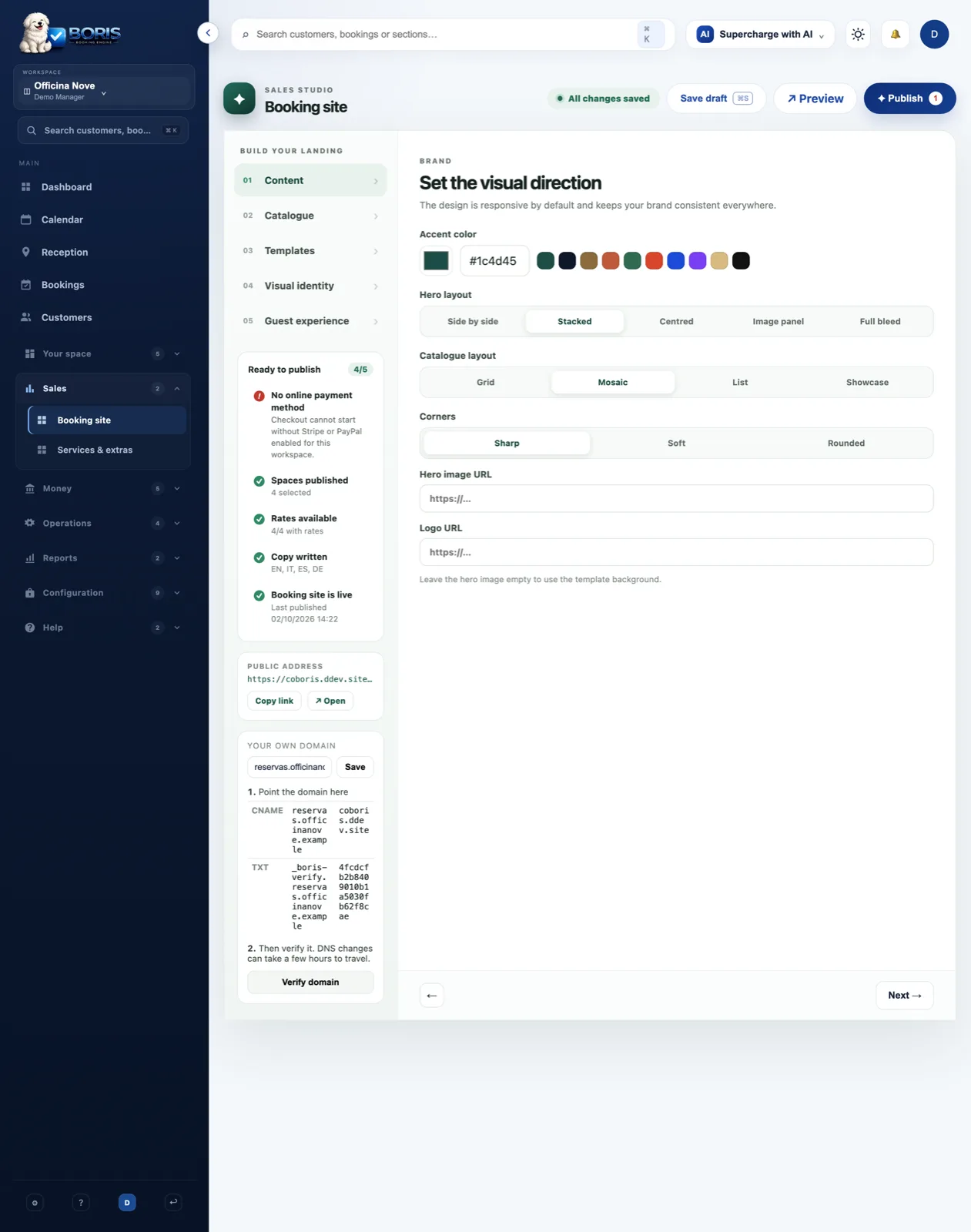Screen dimensions: 971x1232
Task: Open Reception via its pin icon
Action: pyautogui.click(x=26, y=252)
